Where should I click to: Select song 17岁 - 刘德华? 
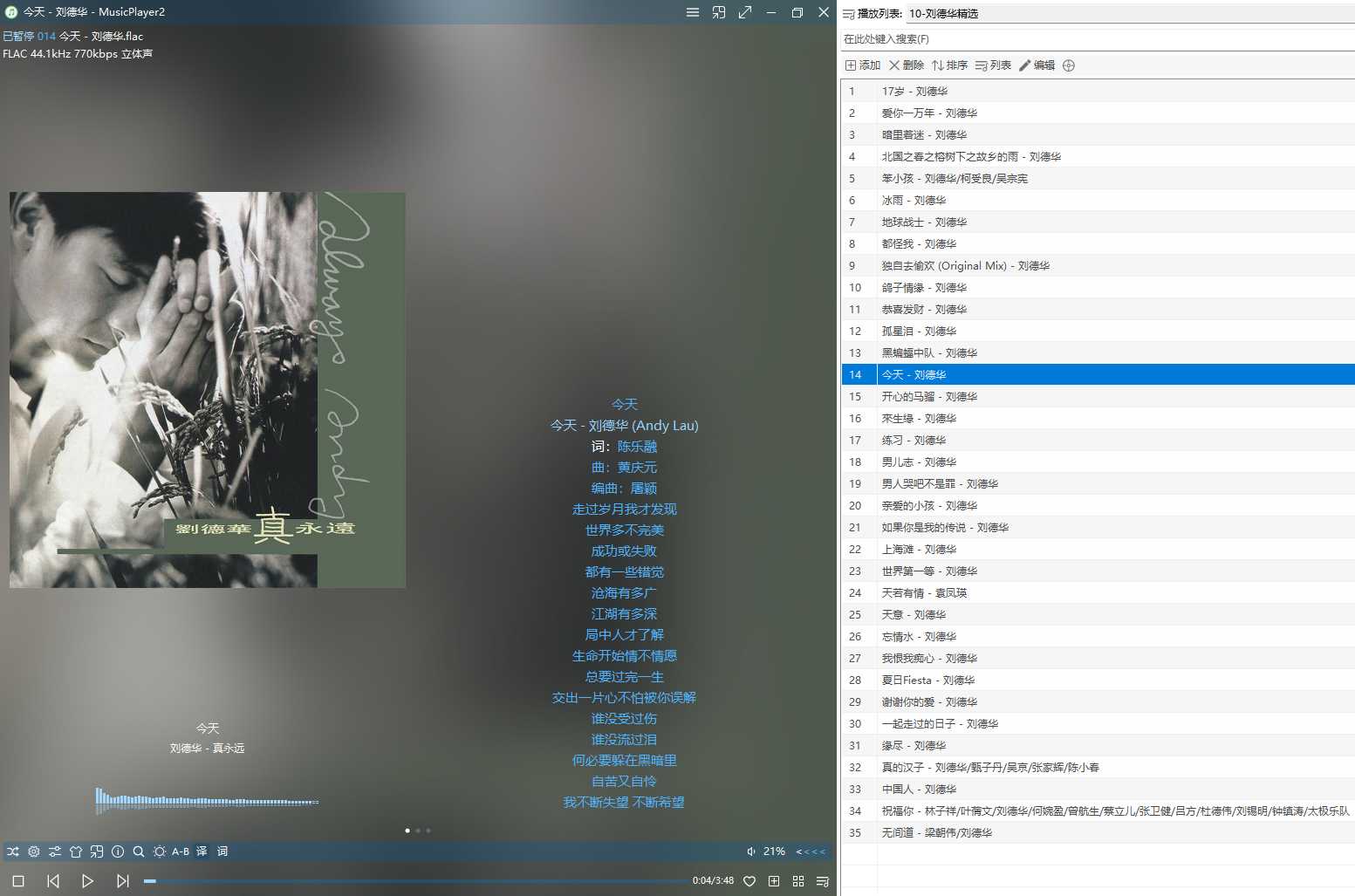[1098, 91]
